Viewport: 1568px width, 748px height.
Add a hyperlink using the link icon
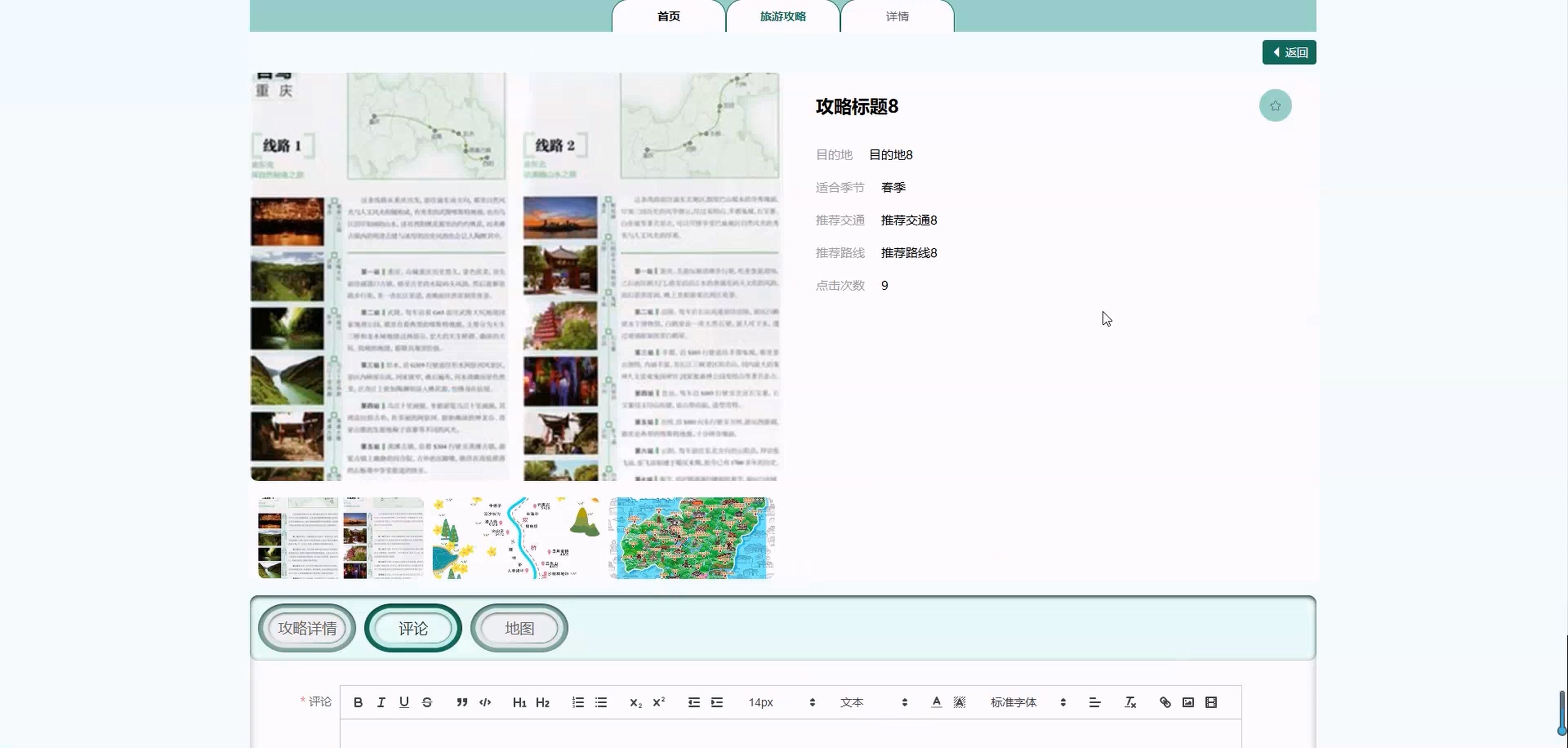(x=1165, y=703)
